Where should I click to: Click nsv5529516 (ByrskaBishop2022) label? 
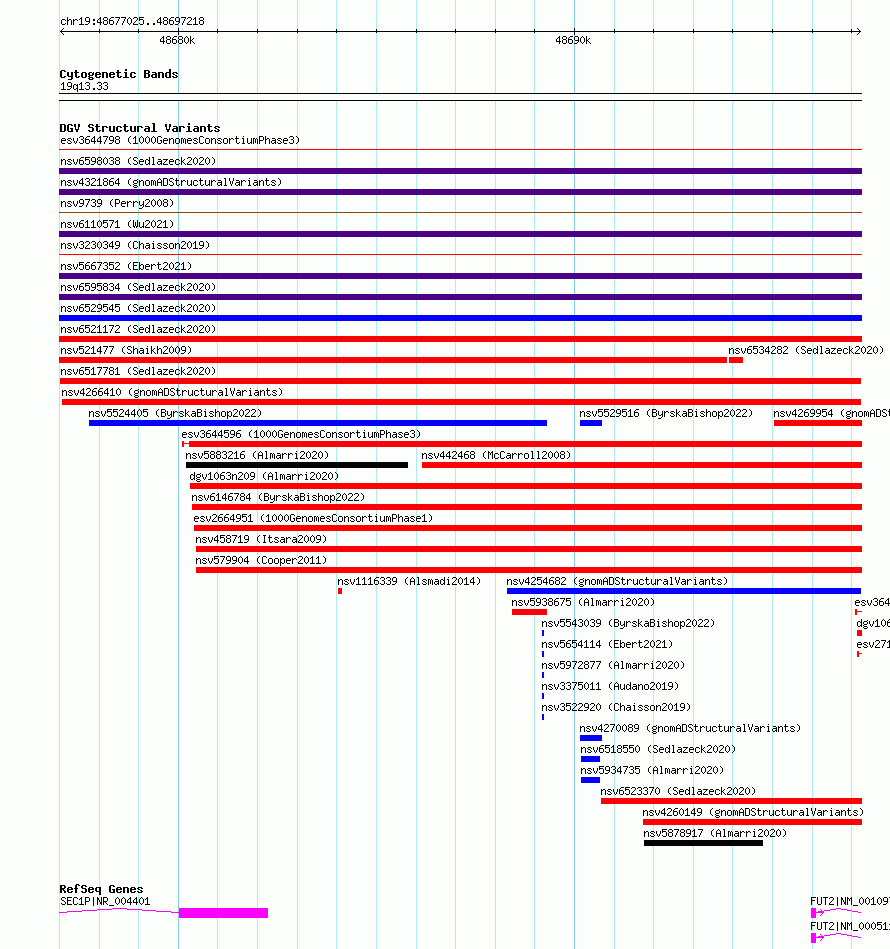coord(666,413)
